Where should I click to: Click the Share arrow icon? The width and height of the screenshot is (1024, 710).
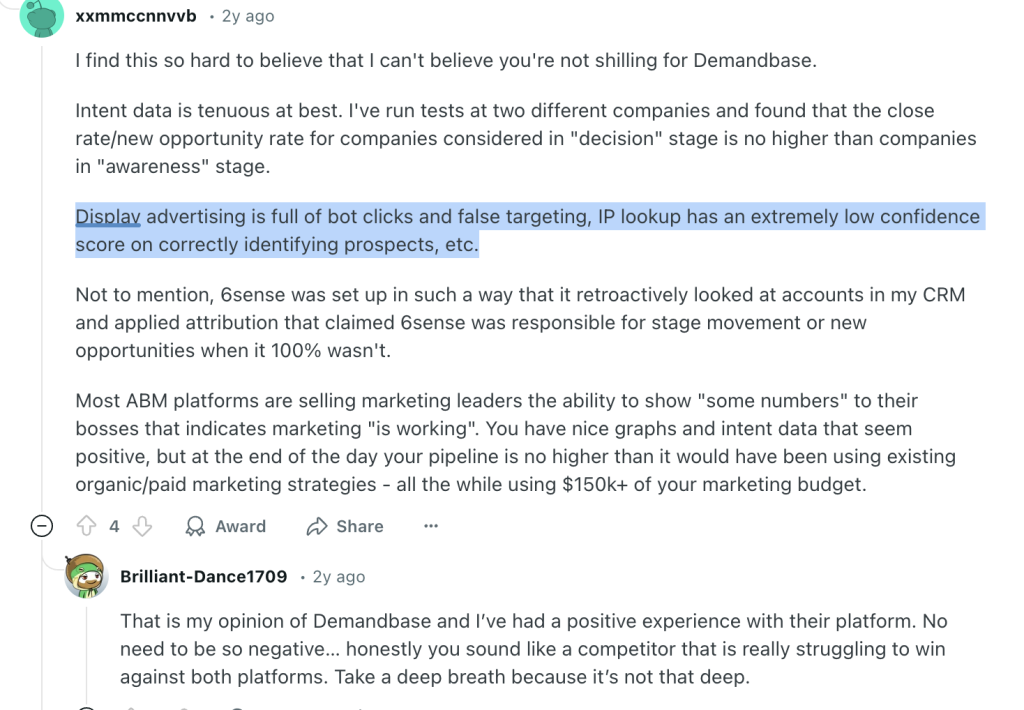pyautogui.click(x=317, y=526)
